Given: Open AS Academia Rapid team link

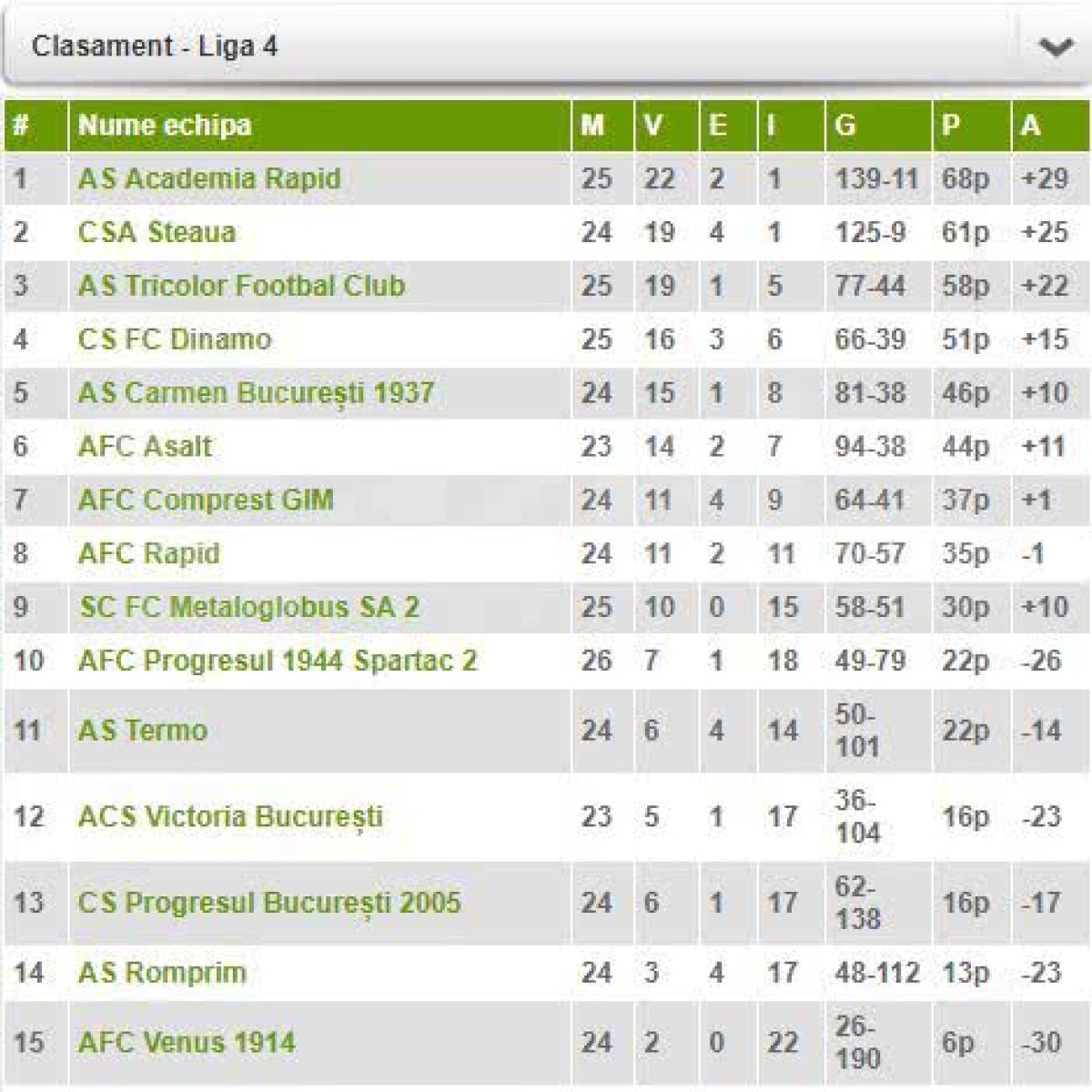Looking at the screenshot, I should coord(209,178).
